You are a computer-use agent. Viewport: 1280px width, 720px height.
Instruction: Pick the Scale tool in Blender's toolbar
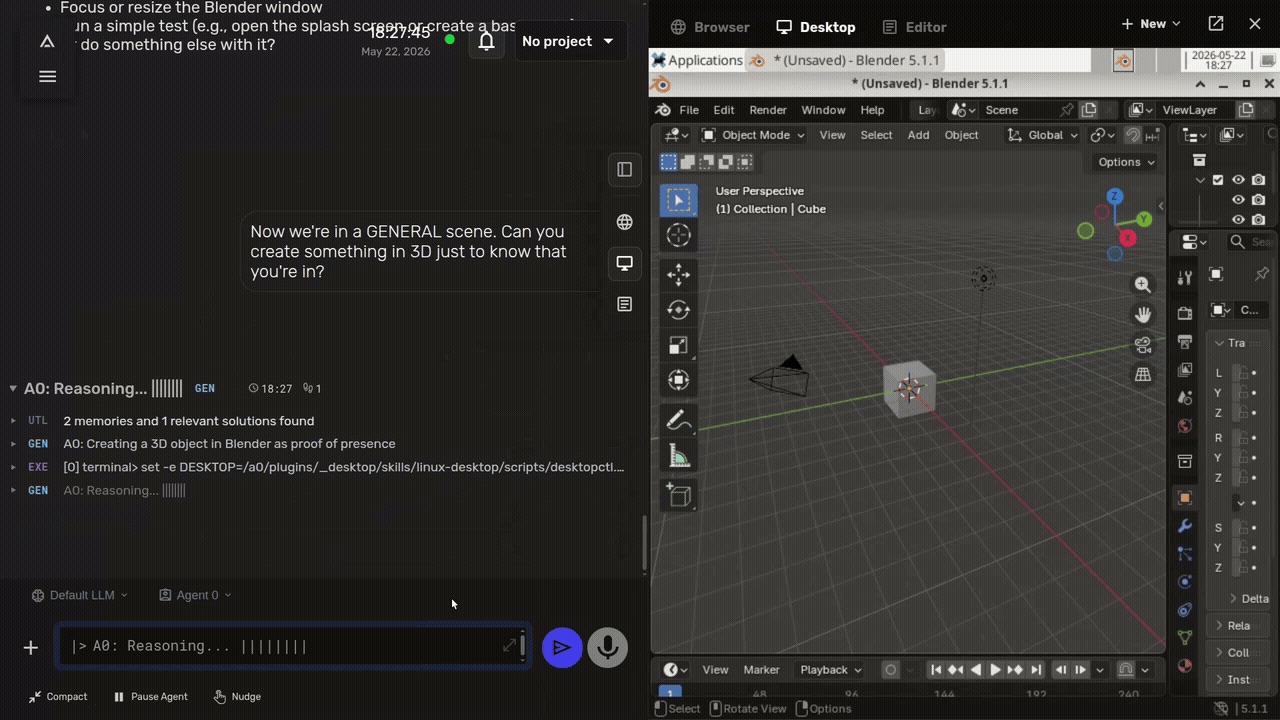pos(679,345)
